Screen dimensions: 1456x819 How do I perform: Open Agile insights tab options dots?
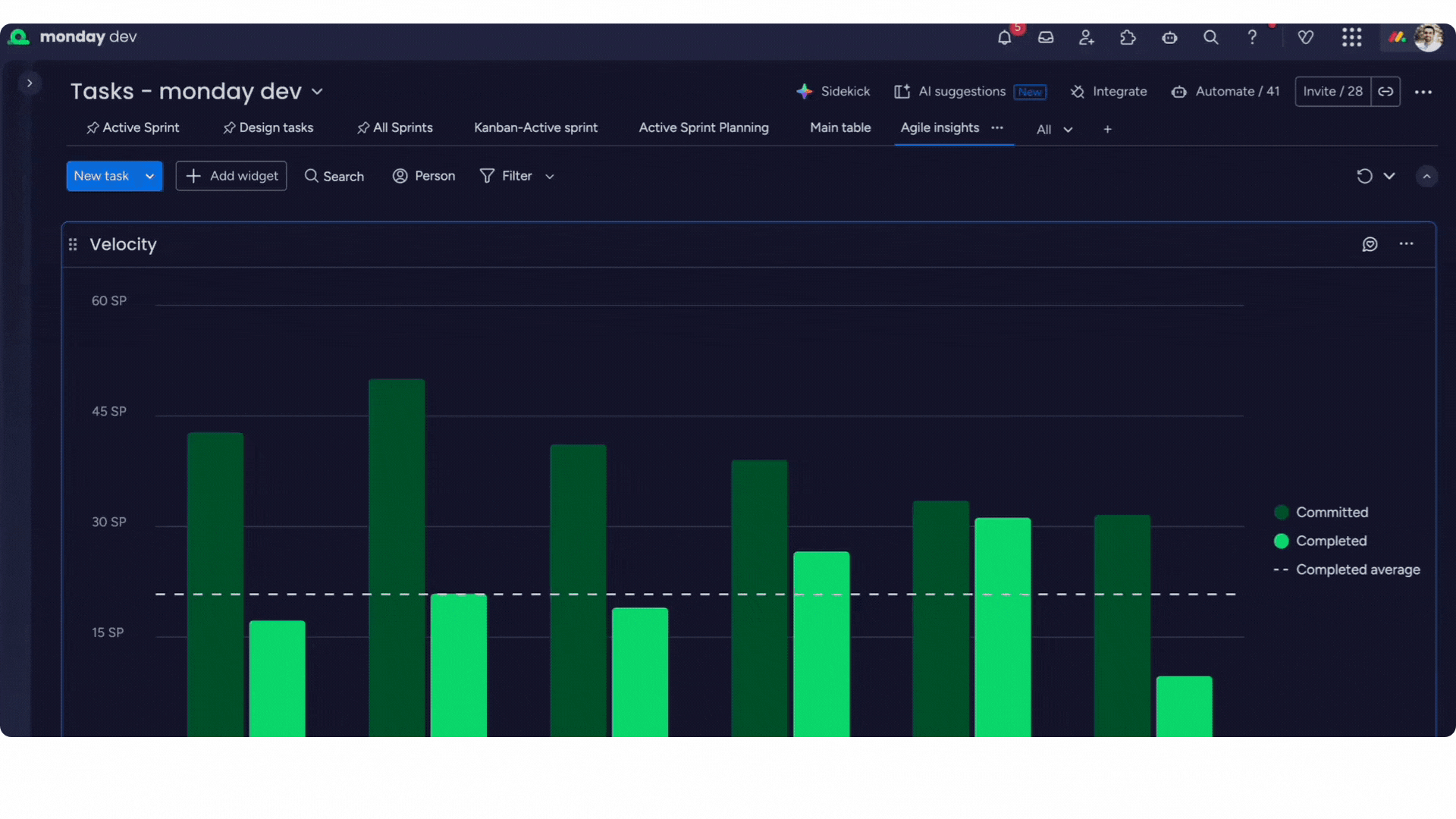click(997, 128)
